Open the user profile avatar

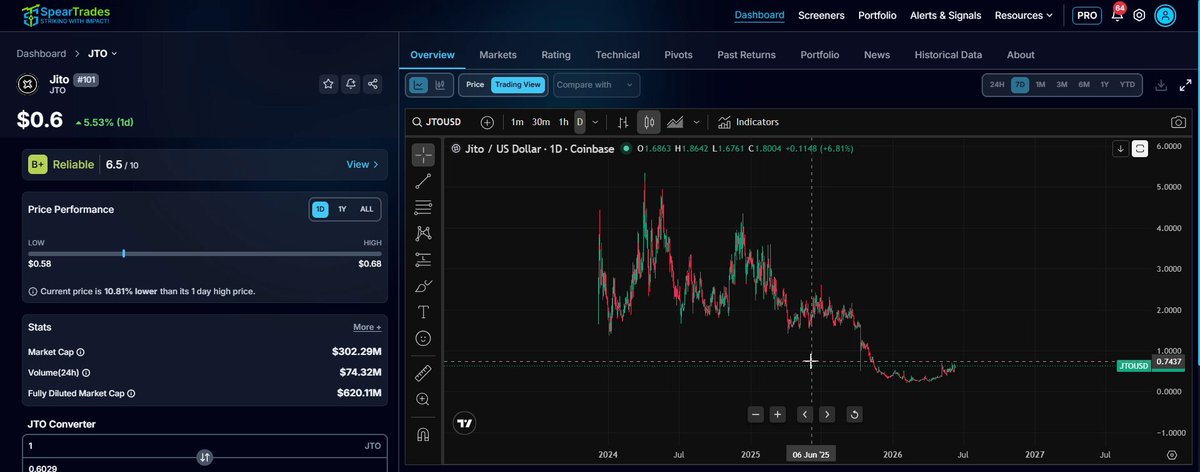(1166, 15)
